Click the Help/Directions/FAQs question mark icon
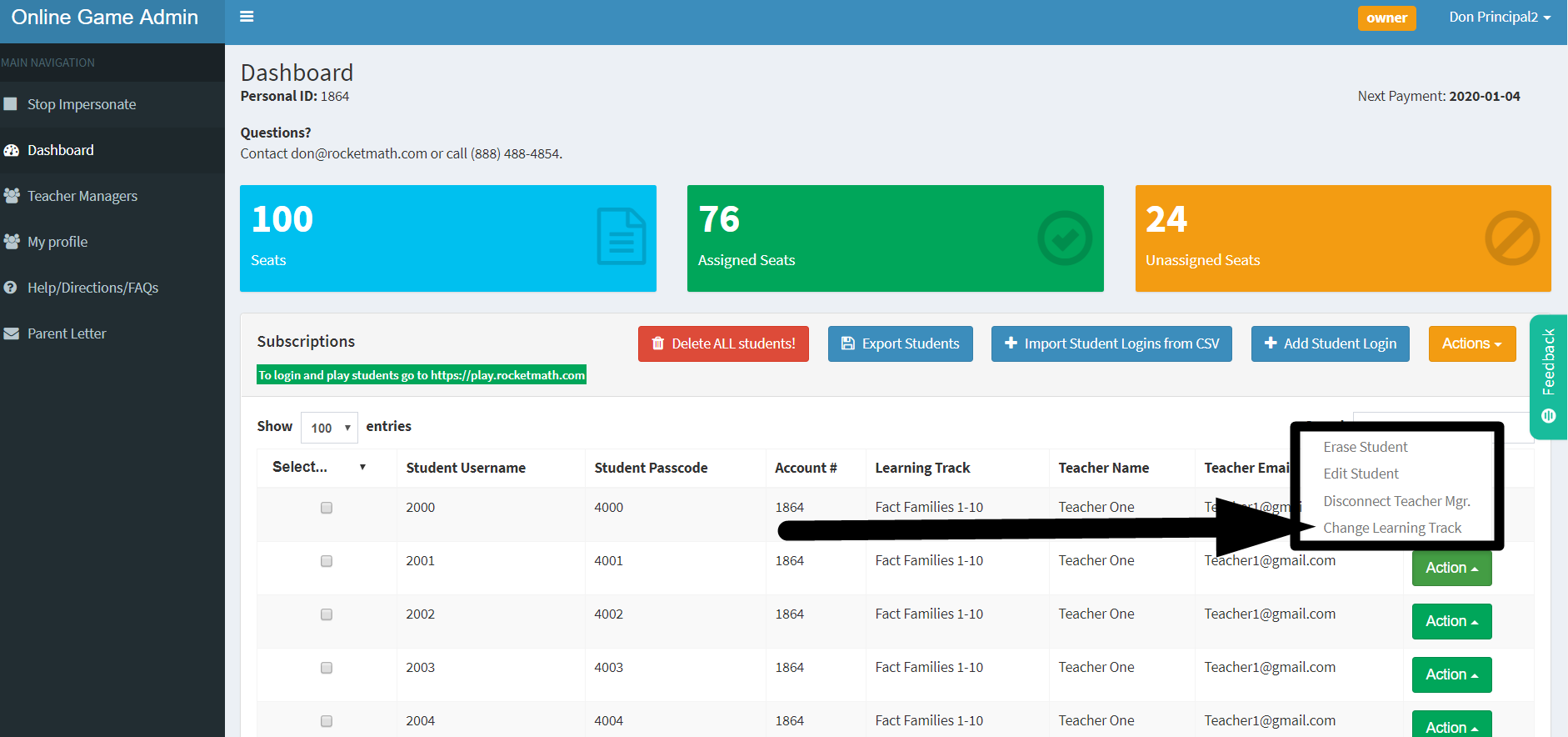This screenshot has height=737, width=1568. click(x=11, y=288)
